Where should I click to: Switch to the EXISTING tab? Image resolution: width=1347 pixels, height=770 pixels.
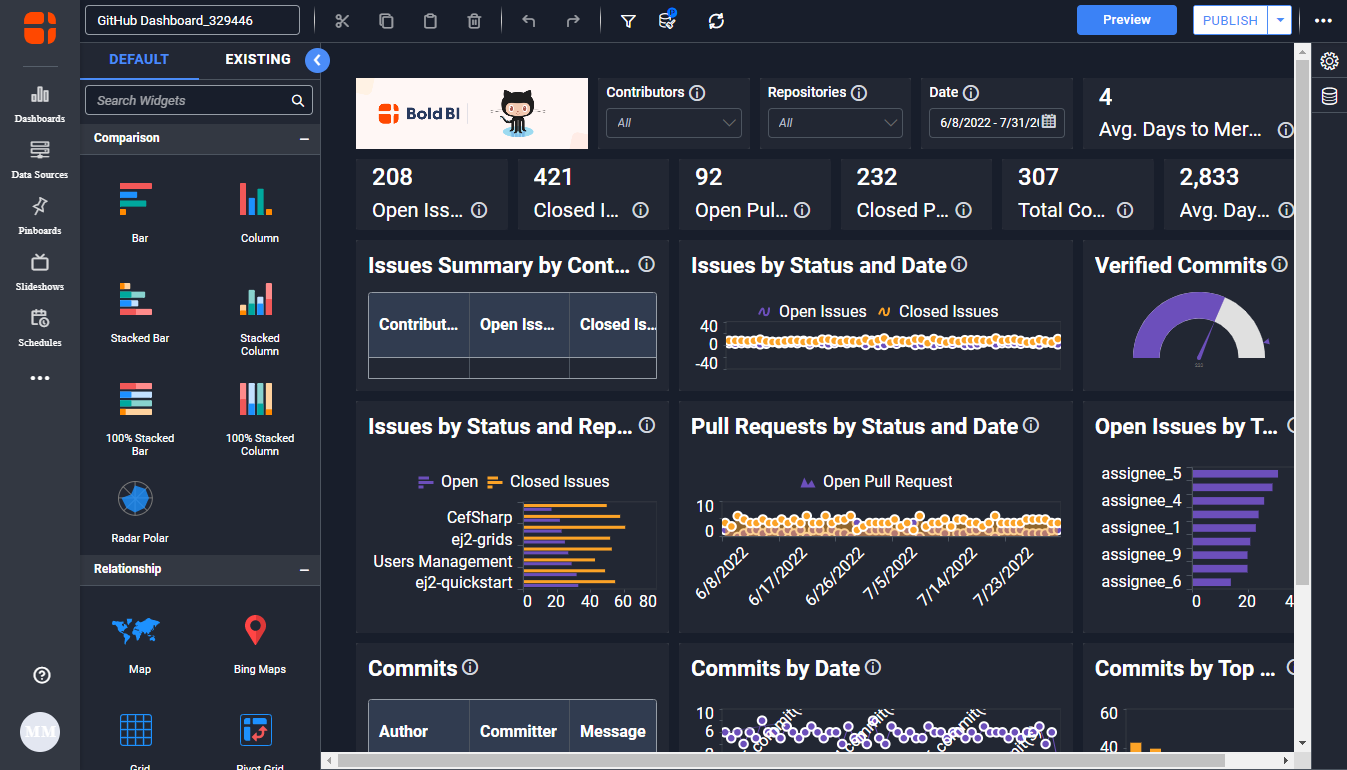pos(258,60)
